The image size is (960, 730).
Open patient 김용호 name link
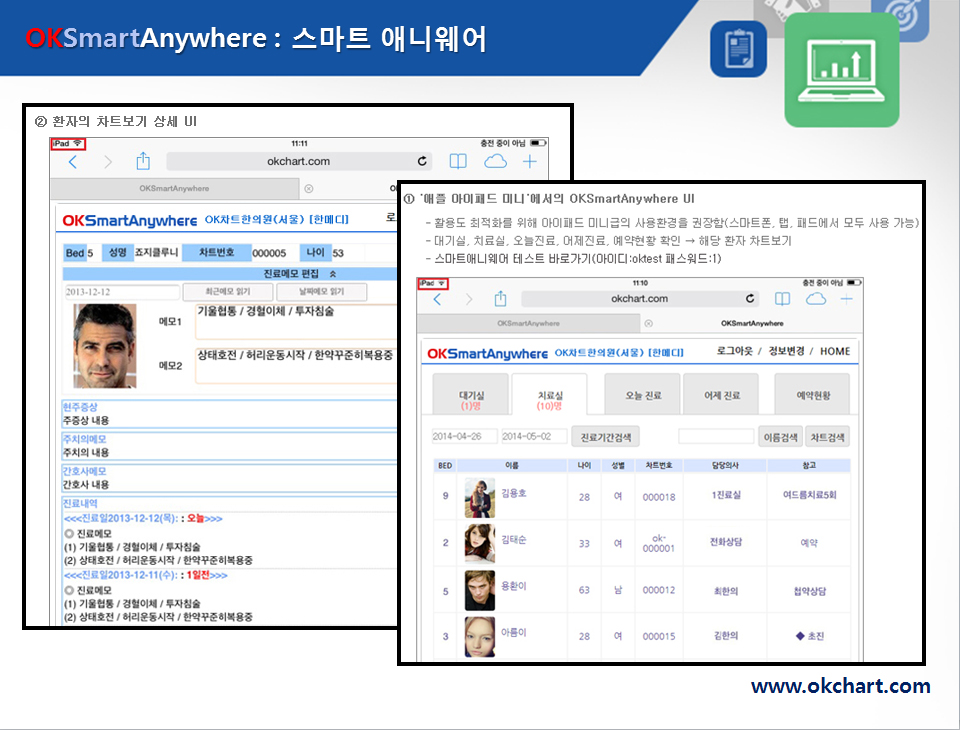click(514, 492)
